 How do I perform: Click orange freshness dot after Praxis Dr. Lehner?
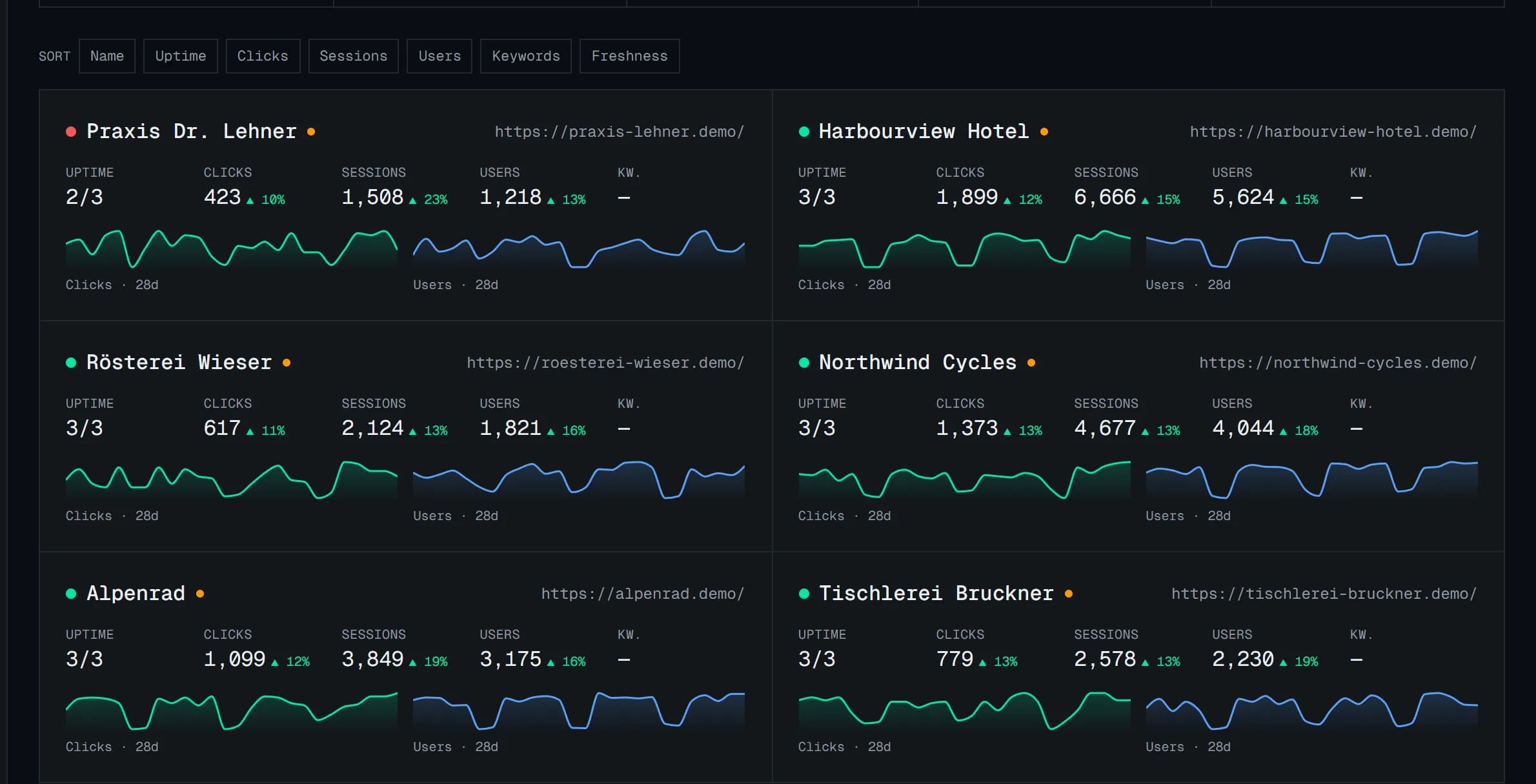[311, 132]
